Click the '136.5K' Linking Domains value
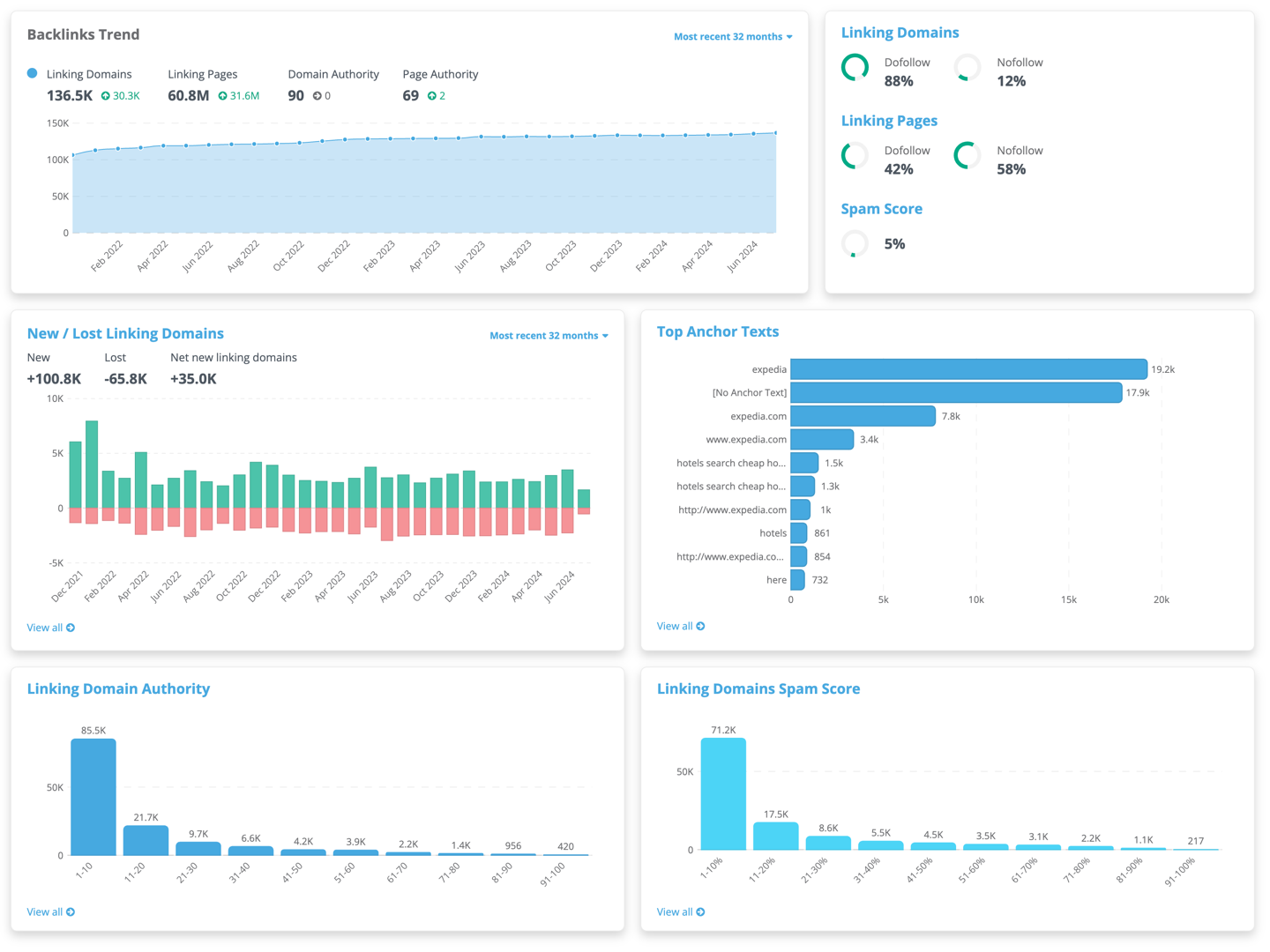 click(70, 95)
